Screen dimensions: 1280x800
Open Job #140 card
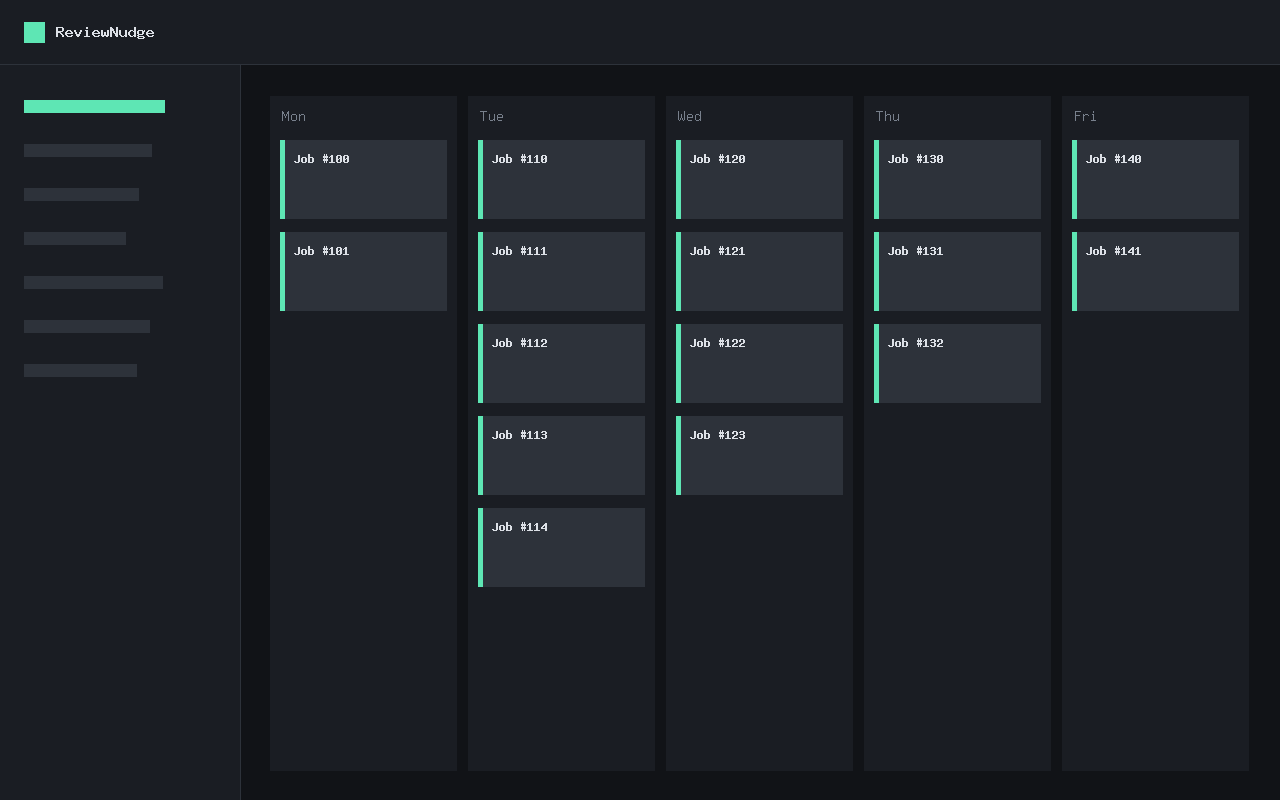(1155, 179)
